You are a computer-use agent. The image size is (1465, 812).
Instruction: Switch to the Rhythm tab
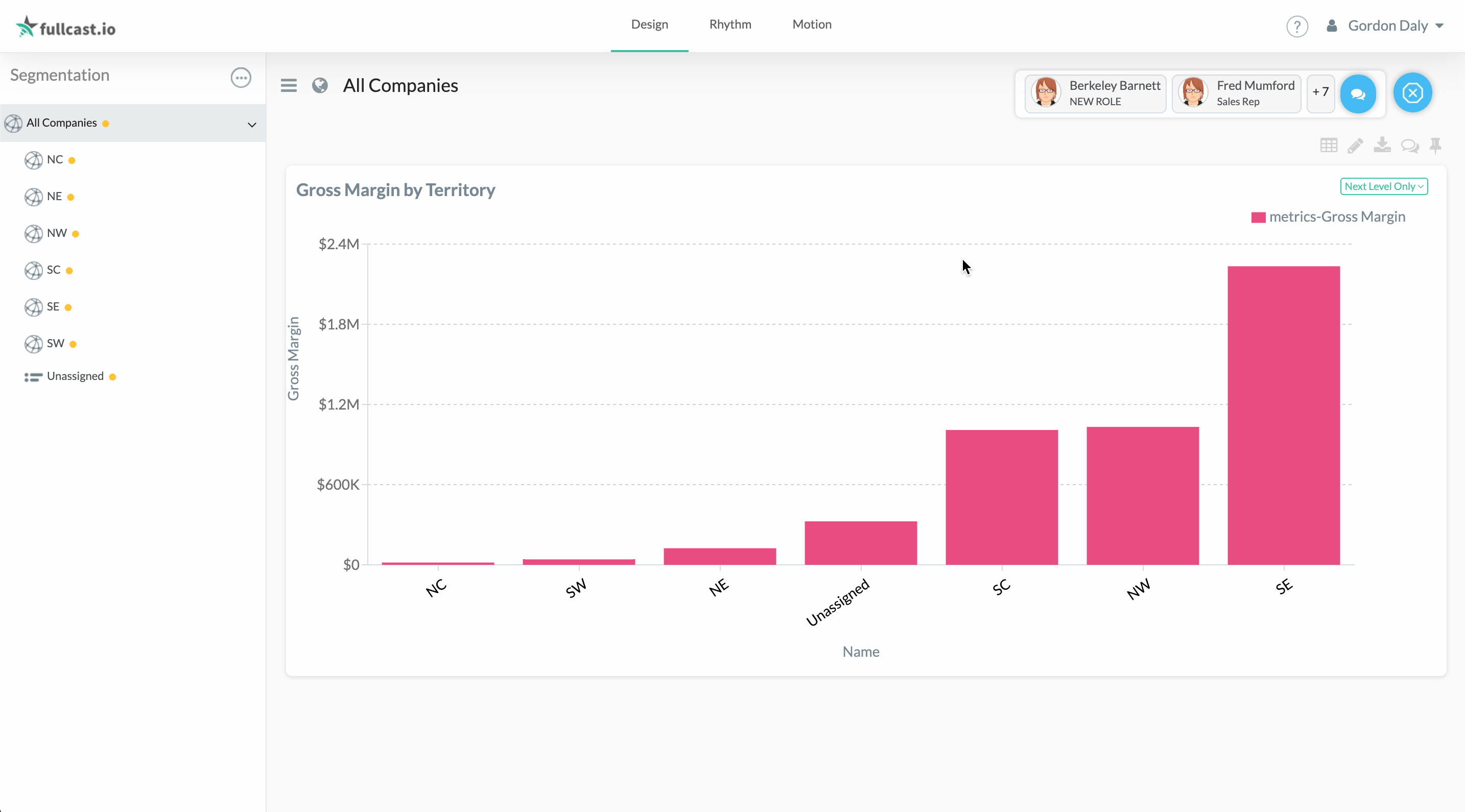click(729, 25)
